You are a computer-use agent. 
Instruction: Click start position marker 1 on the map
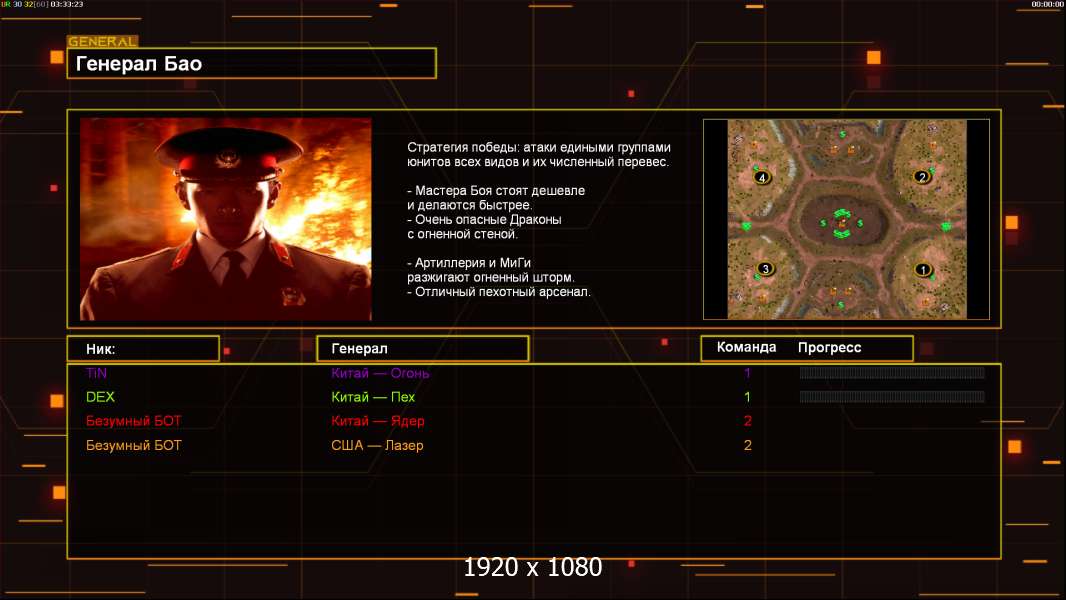click(923, 270)
